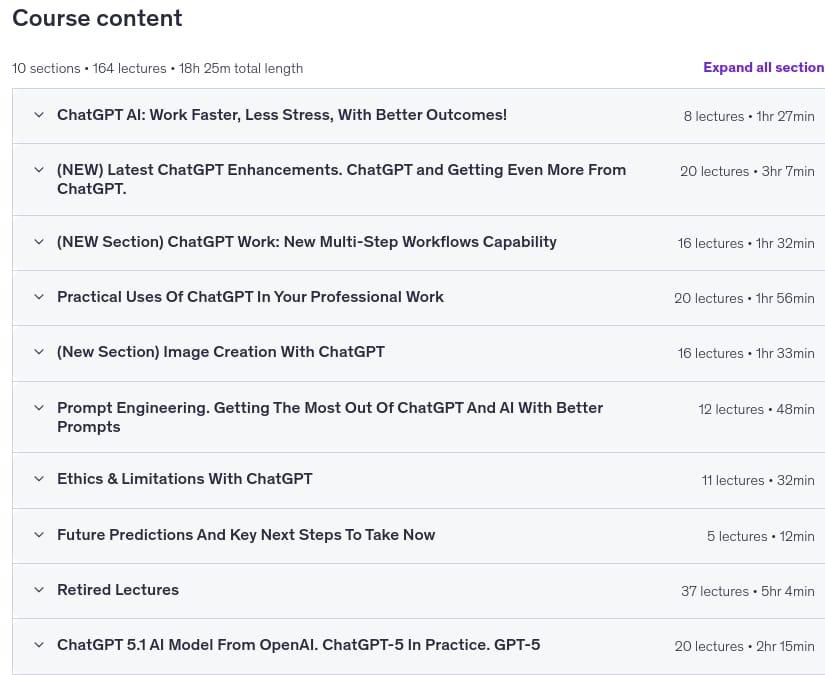Click the '20 lectures • 3hr 7min' summary
The width and height of the screenshot is (825, 675).
pos(747,171)
